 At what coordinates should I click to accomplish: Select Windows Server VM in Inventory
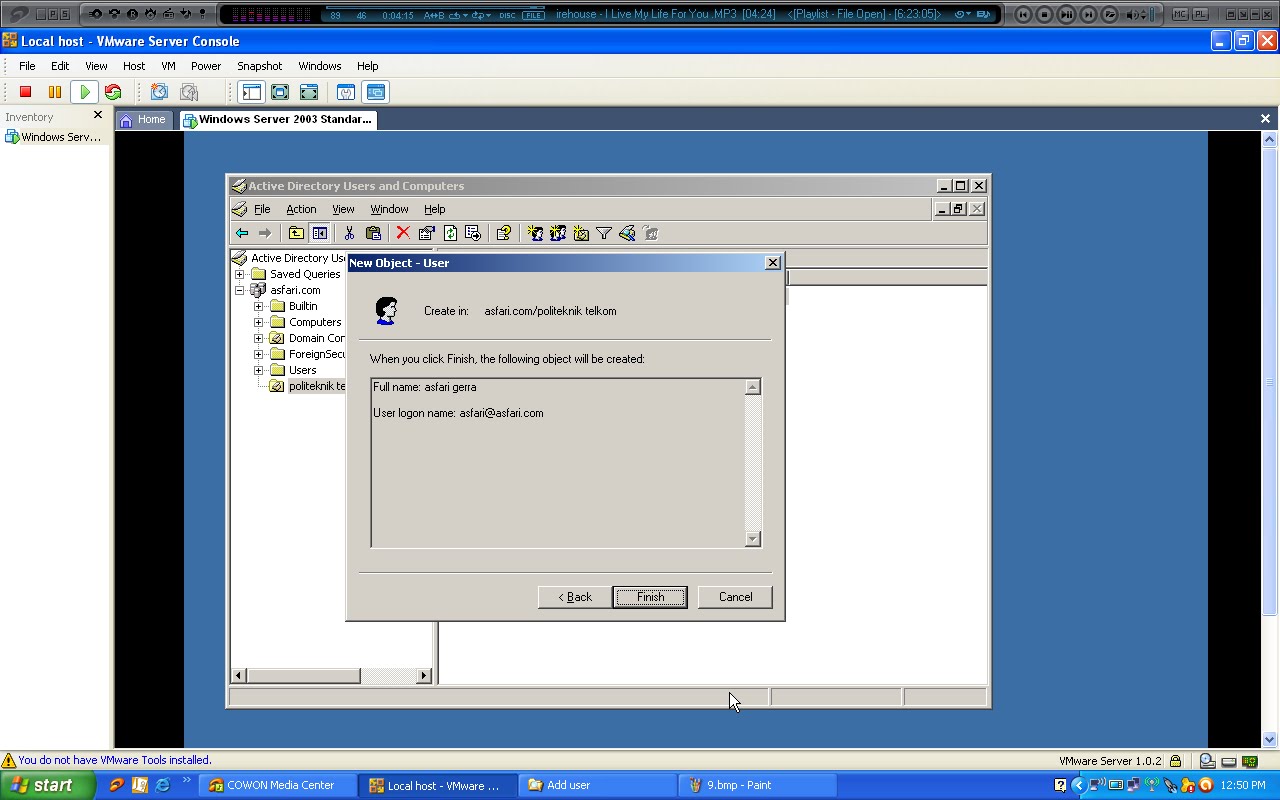click(x=53, y=137)
